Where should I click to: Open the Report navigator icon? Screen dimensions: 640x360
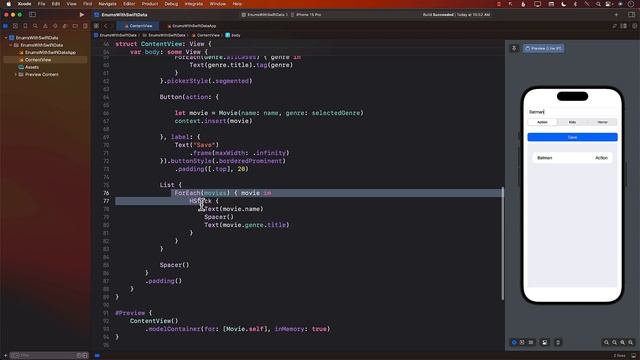[x=85, y=26]
